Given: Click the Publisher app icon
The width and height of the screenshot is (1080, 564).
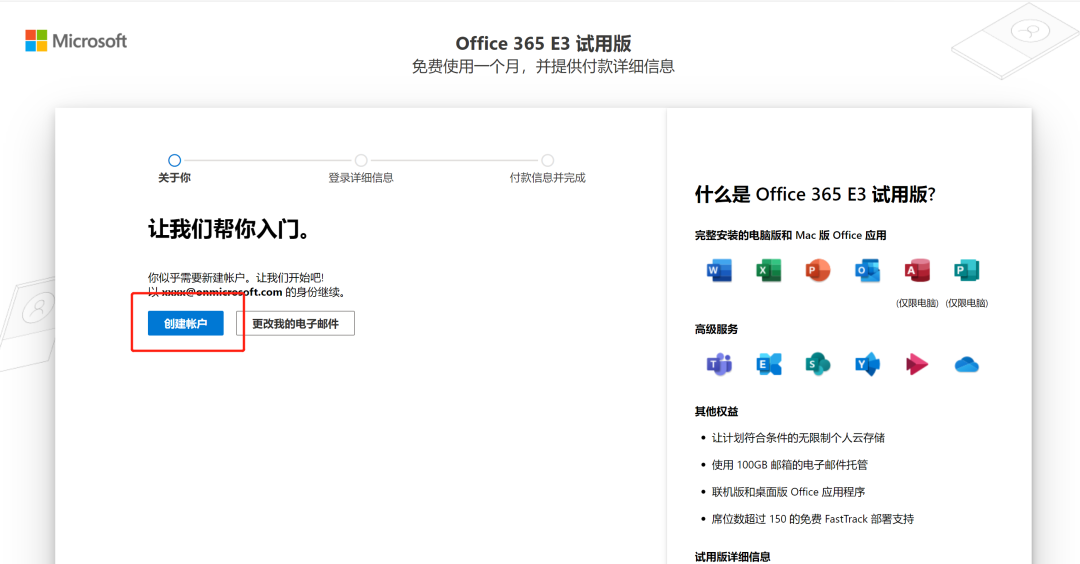Looking at the screenshot, I should point(966,271).
